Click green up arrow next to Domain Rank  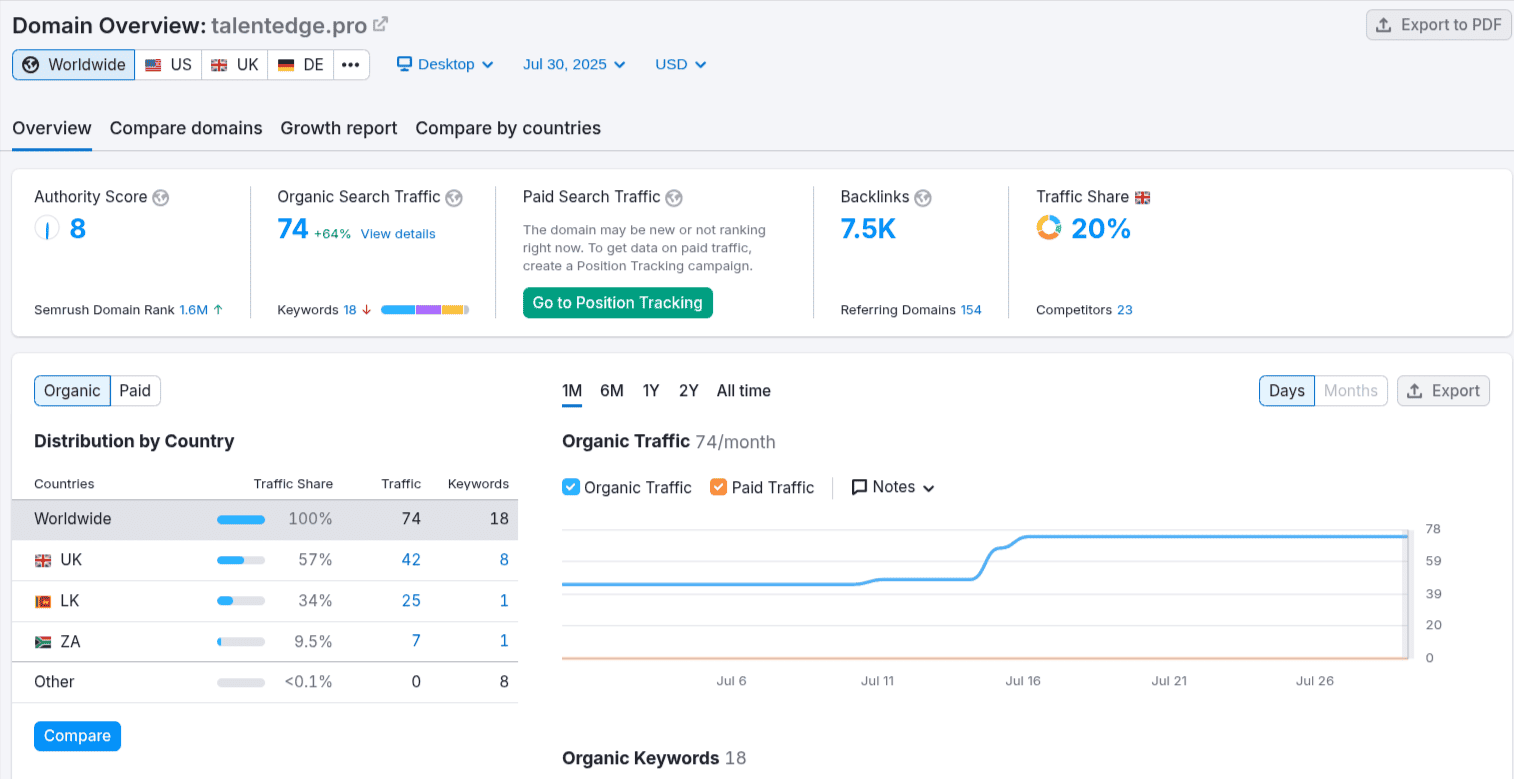pyautogui.click(x=218, y=310)
